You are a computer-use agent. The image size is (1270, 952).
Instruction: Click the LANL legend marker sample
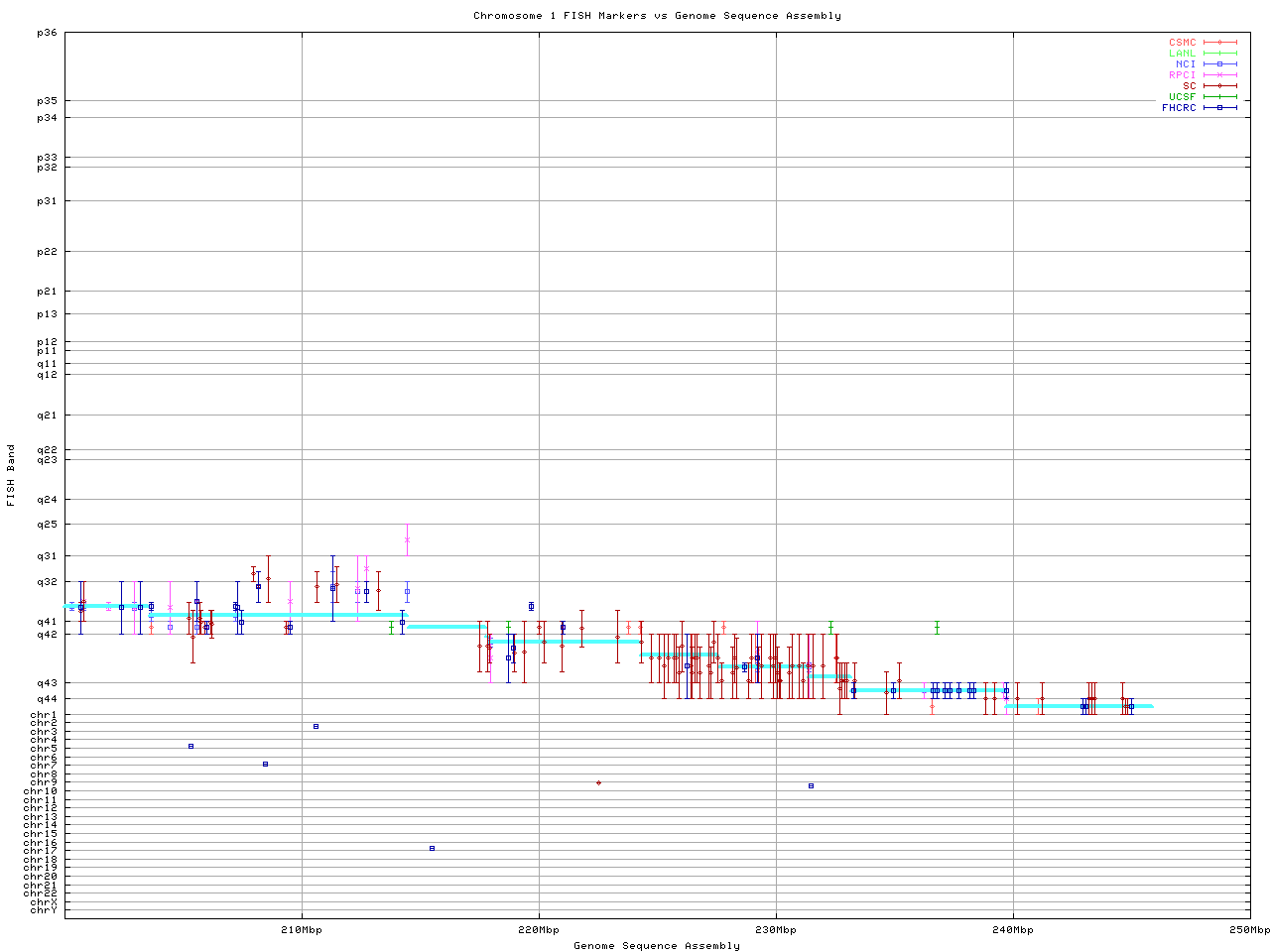coord(1219,54)
